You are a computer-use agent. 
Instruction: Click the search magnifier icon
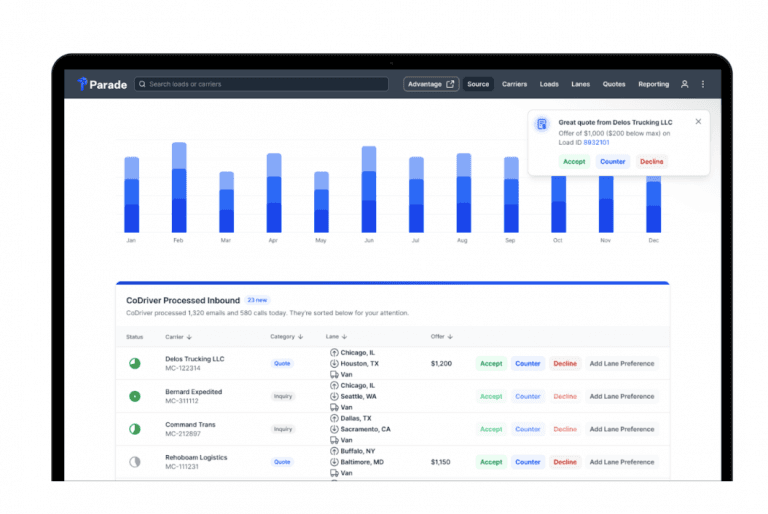142,84
